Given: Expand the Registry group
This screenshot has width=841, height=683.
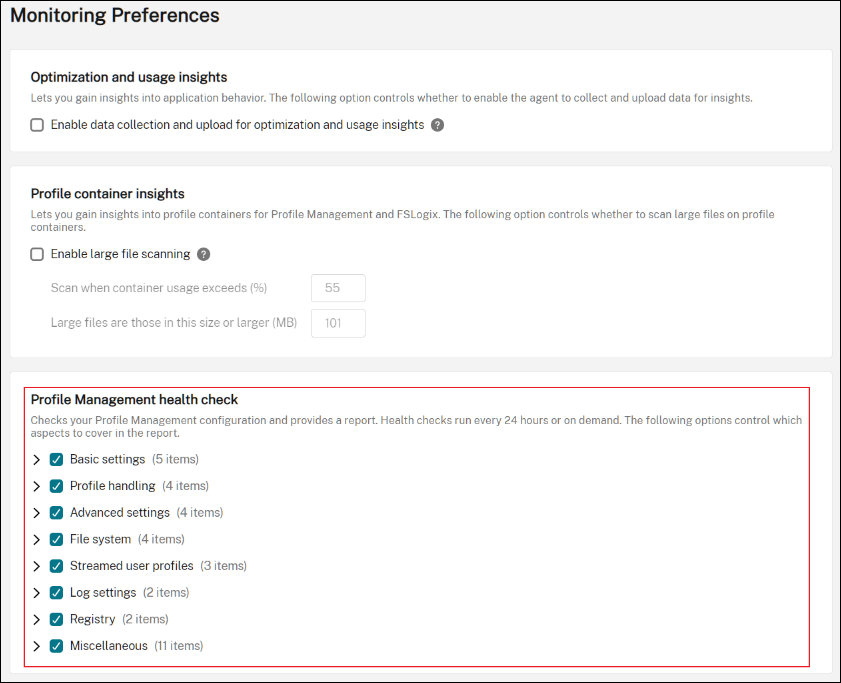Looking at the screenshot, I should pos(36,619).
